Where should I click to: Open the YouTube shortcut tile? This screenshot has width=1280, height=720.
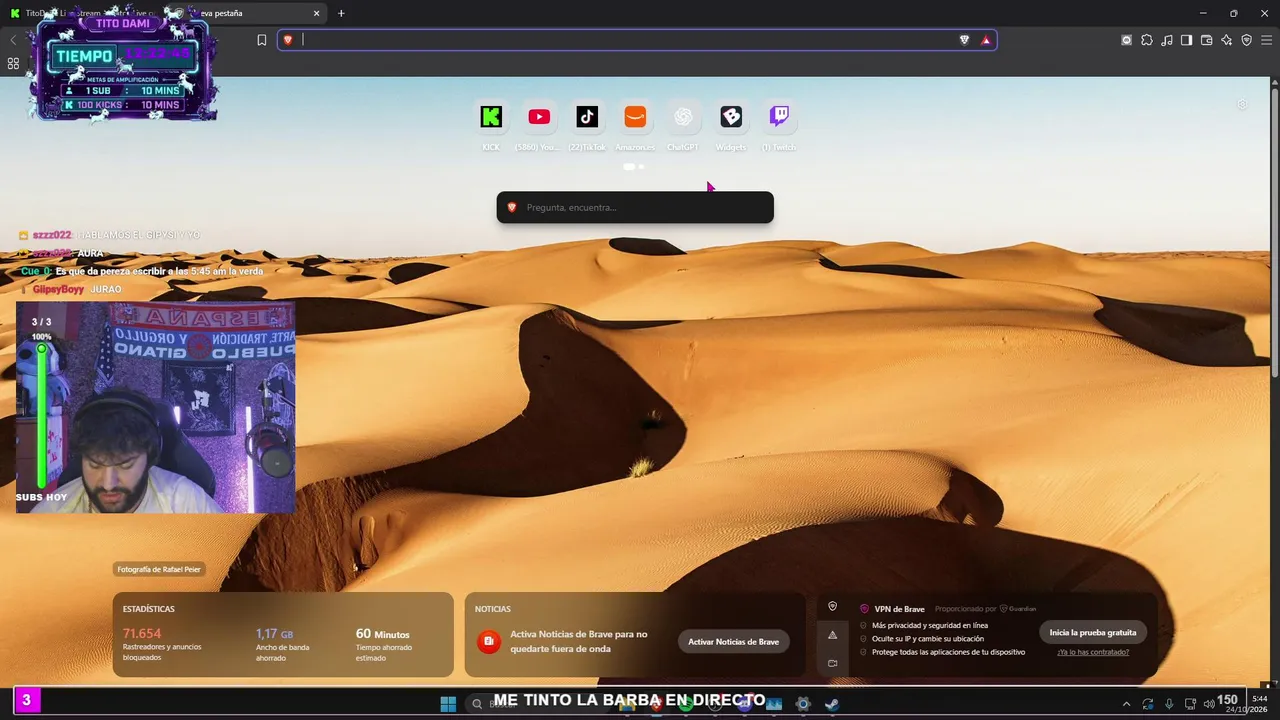point(539,117)
